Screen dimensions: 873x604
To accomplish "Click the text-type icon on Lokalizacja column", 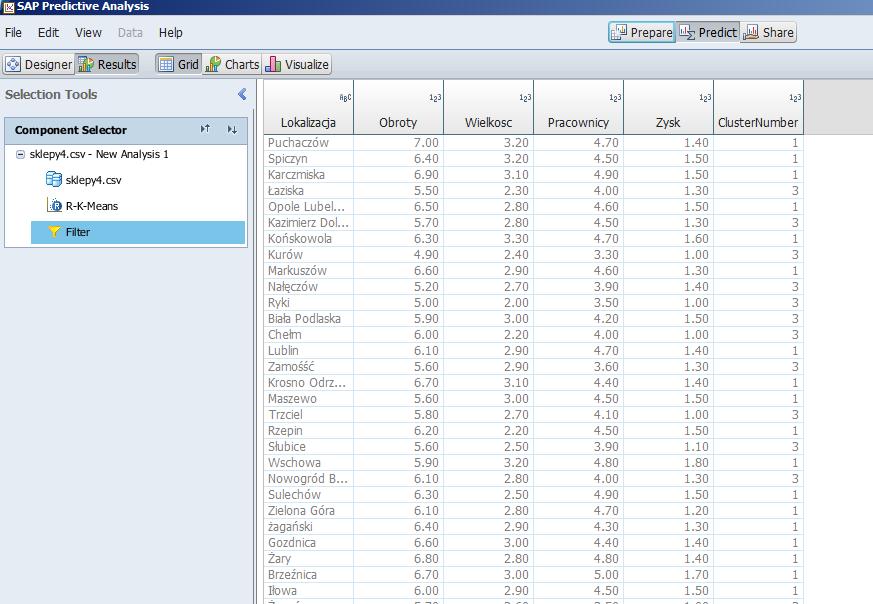I will click(345, 98).
